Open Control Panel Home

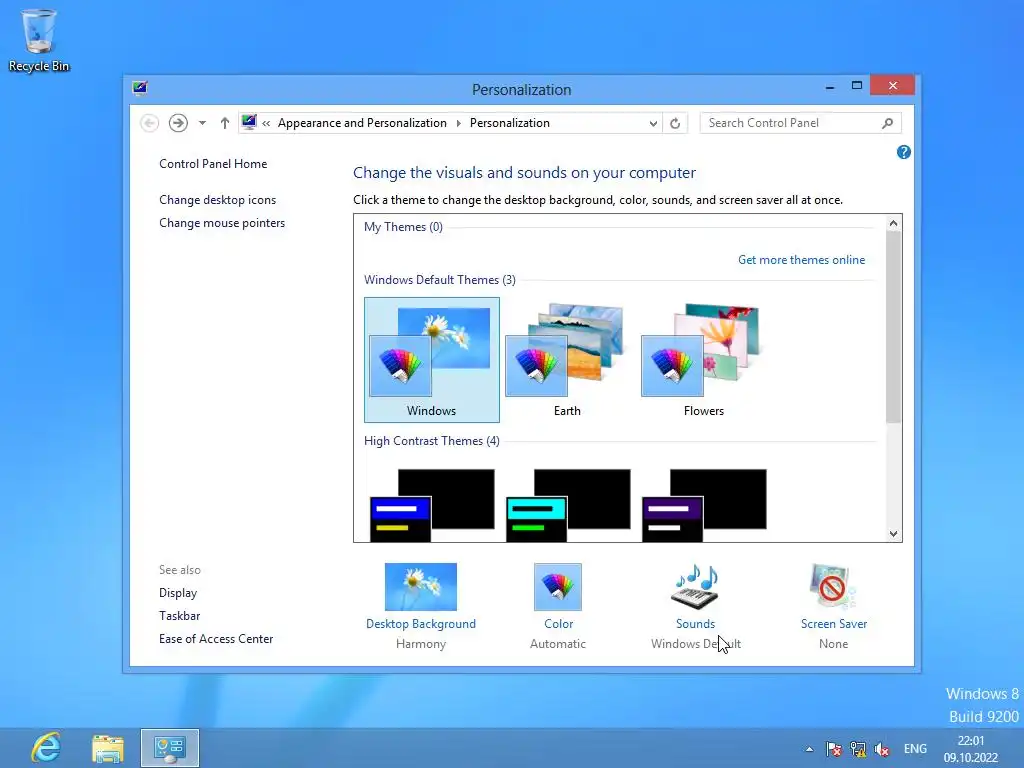click(213, 164)
